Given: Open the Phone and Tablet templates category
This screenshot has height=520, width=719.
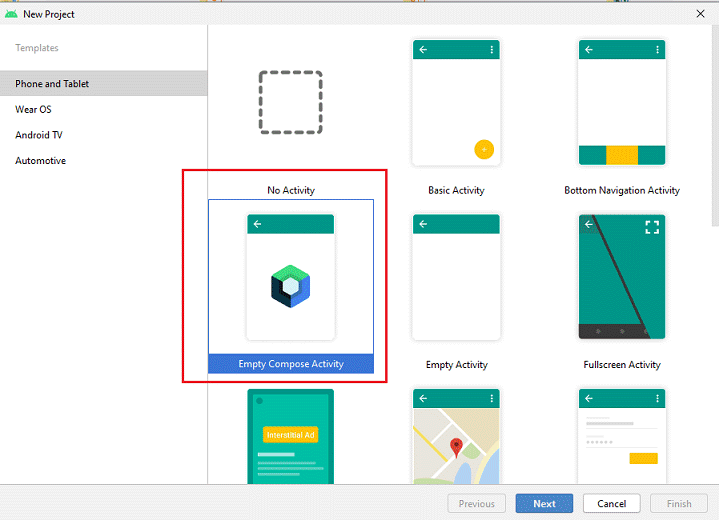Looking at the screenshot, I should click(x=104, y=83).
